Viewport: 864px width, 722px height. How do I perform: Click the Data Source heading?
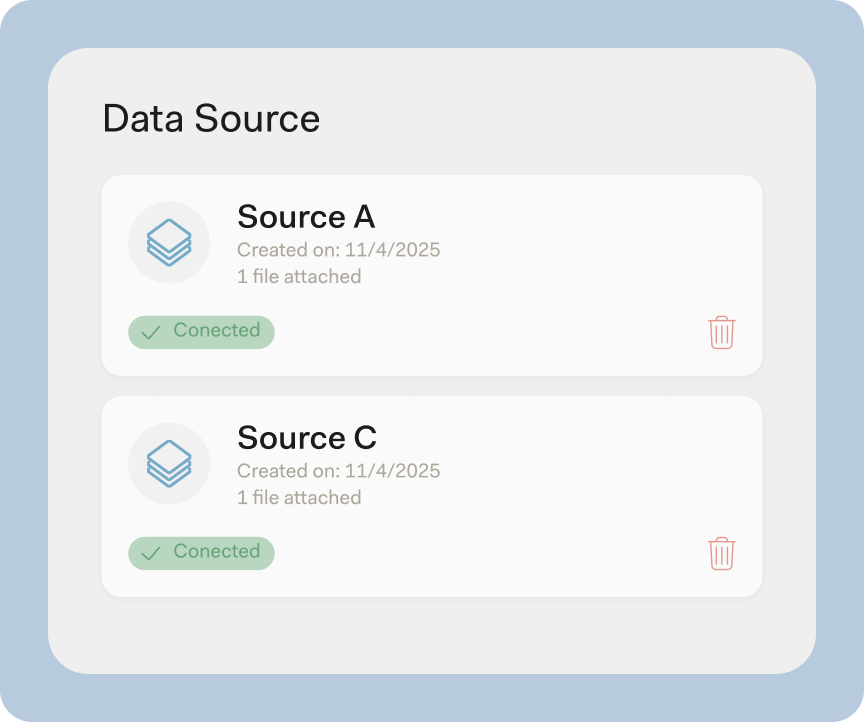point(212,118)
